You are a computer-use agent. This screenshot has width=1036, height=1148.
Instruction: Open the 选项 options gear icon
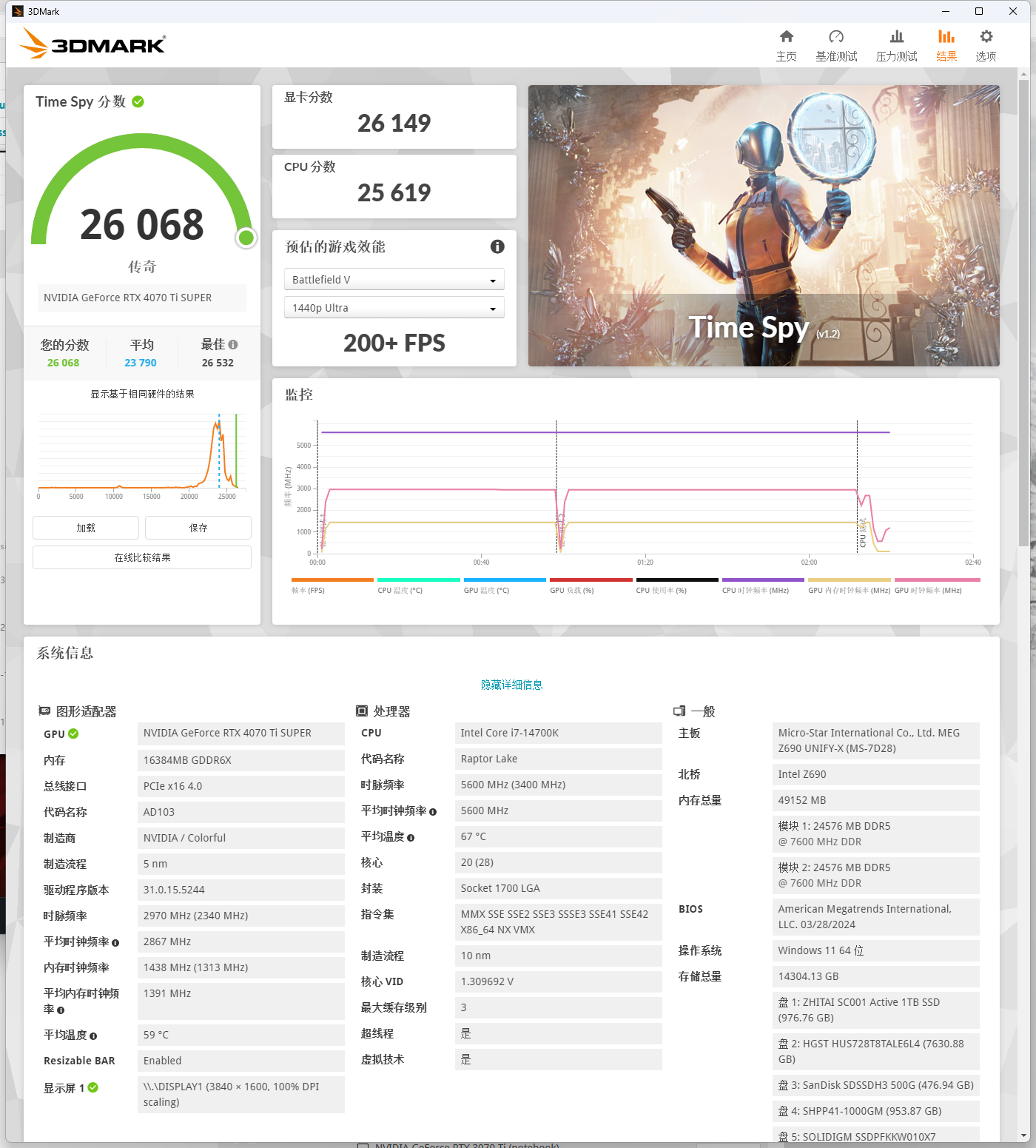985,44
